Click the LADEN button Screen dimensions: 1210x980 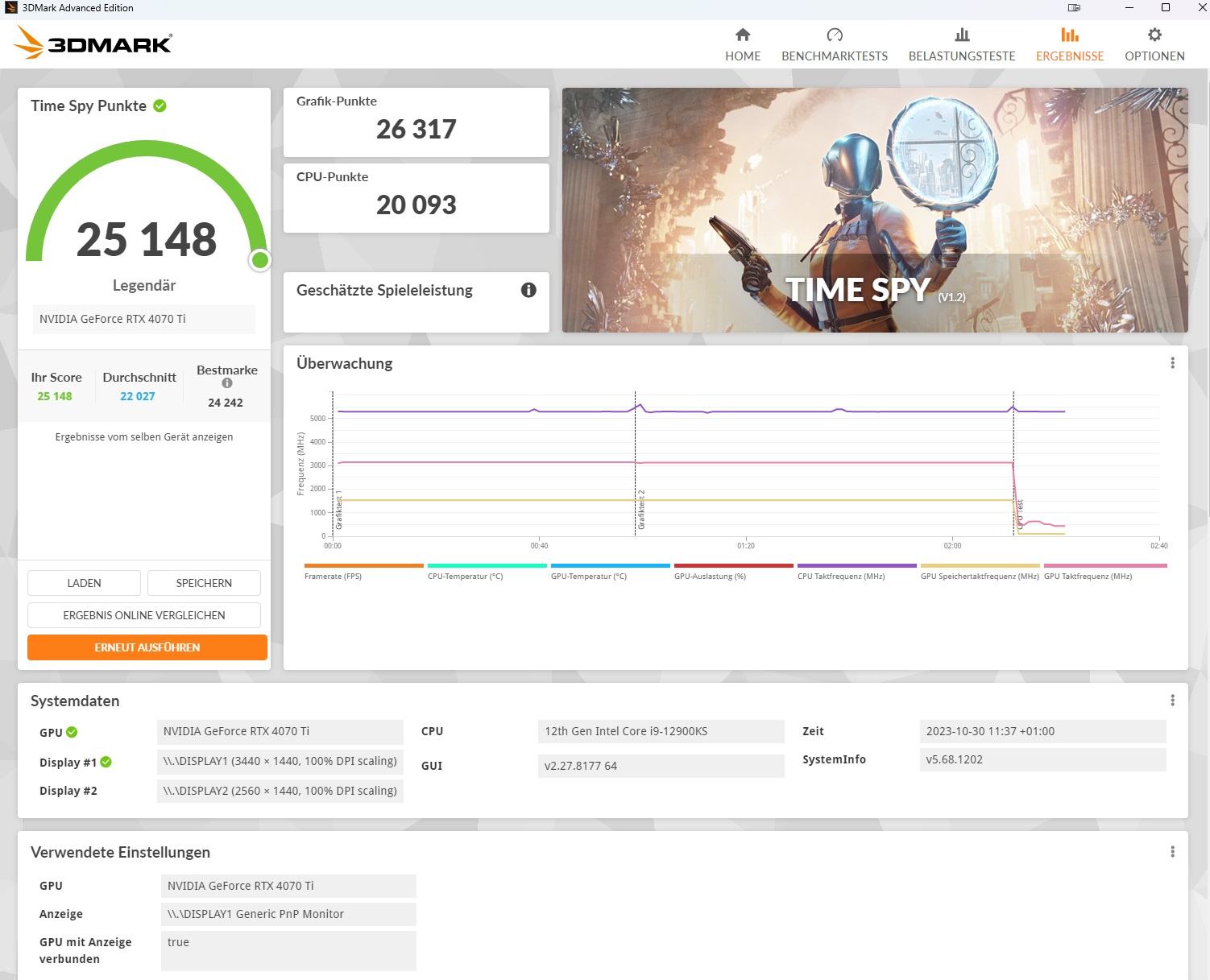[x=84, y=583]
